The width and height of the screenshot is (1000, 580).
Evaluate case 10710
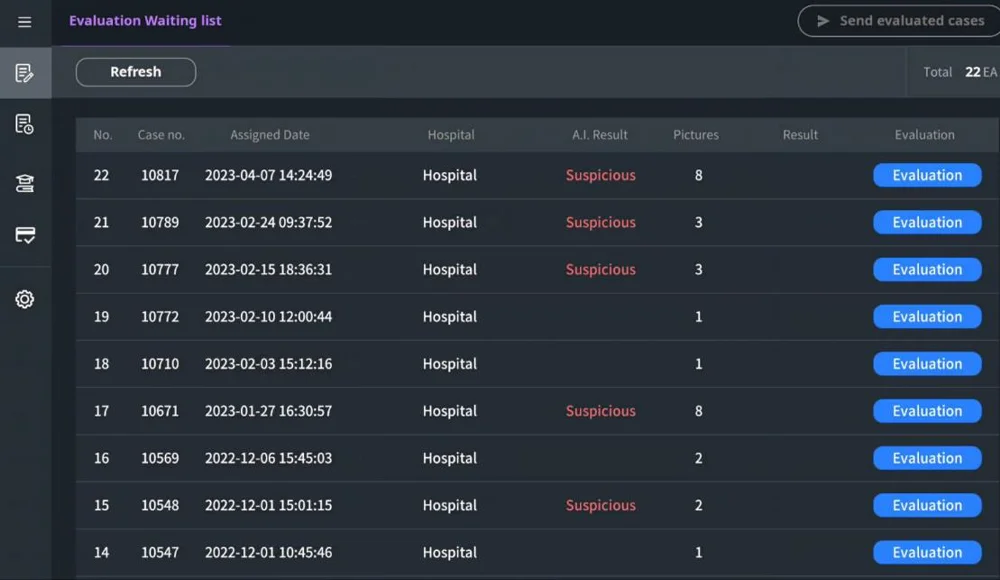[927, 364]
